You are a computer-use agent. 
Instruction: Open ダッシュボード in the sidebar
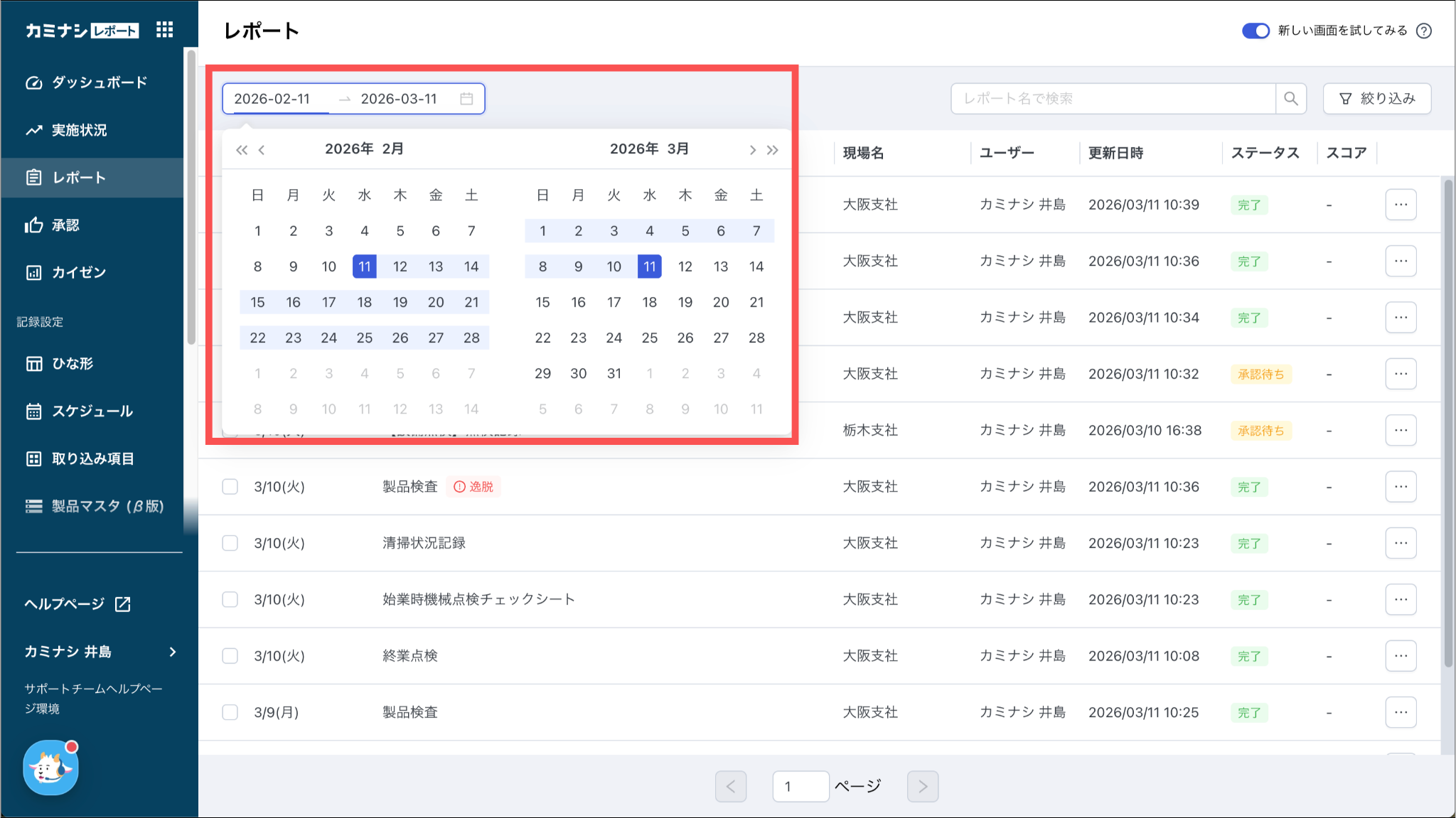click(x=99, y=82)
